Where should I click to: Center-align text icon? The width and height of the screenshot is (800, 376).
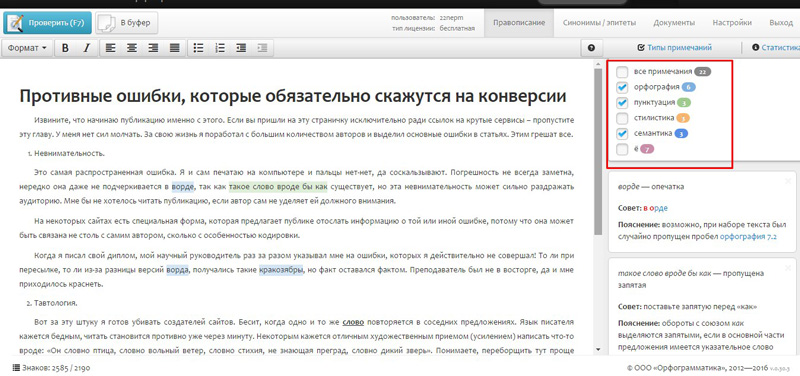[x=132, y=48]
